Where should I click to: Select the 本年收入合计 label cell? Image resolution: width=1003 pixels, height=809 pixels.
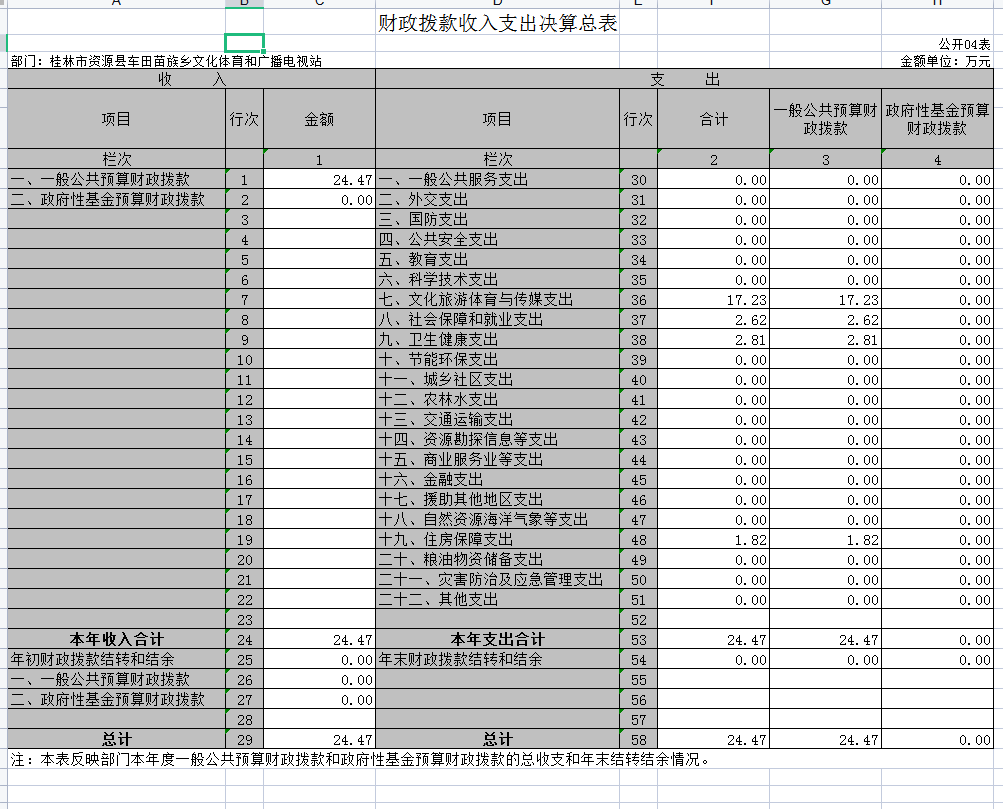point(117,639)
